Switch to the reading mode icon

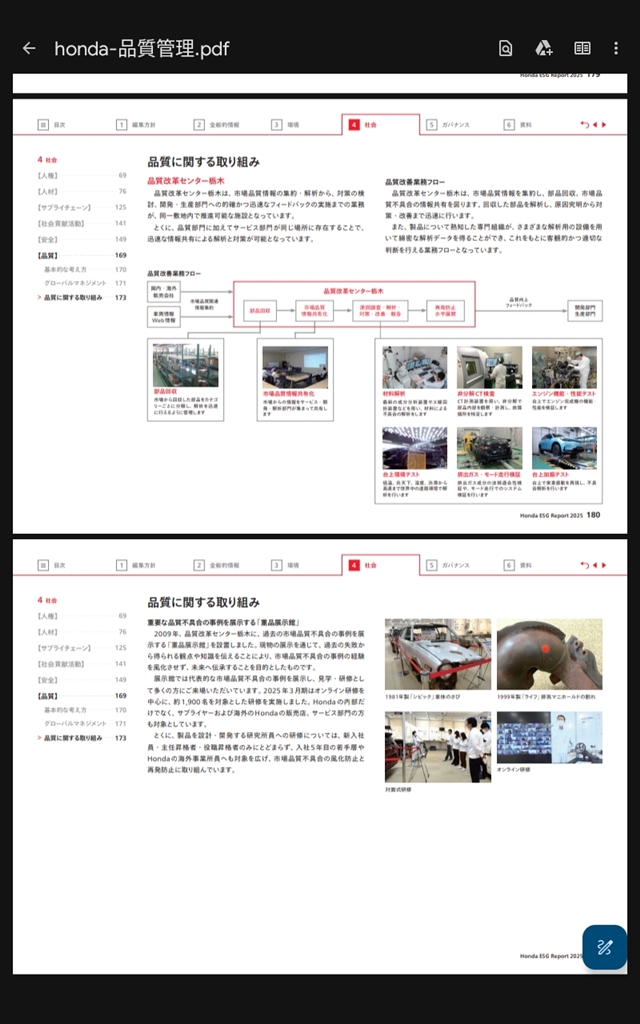point(582,48)
